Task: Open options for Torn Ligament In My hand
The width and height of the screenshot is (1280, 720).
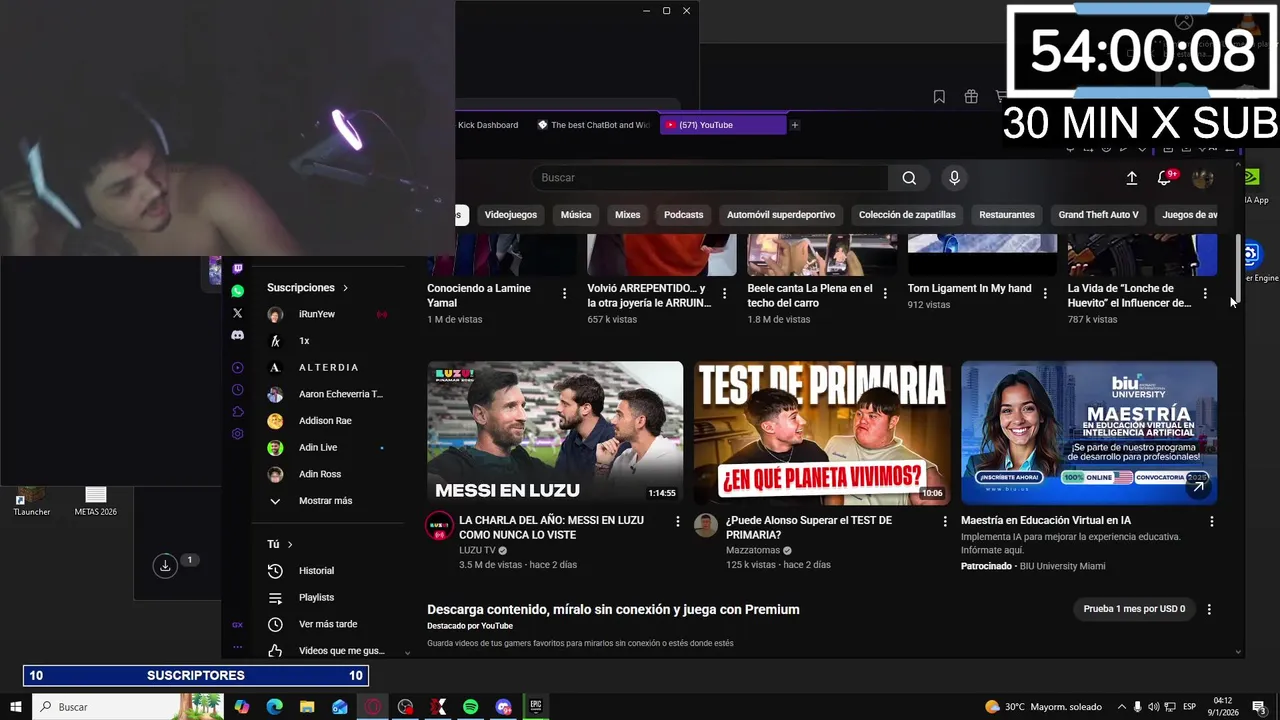Action: [1044, 294]
